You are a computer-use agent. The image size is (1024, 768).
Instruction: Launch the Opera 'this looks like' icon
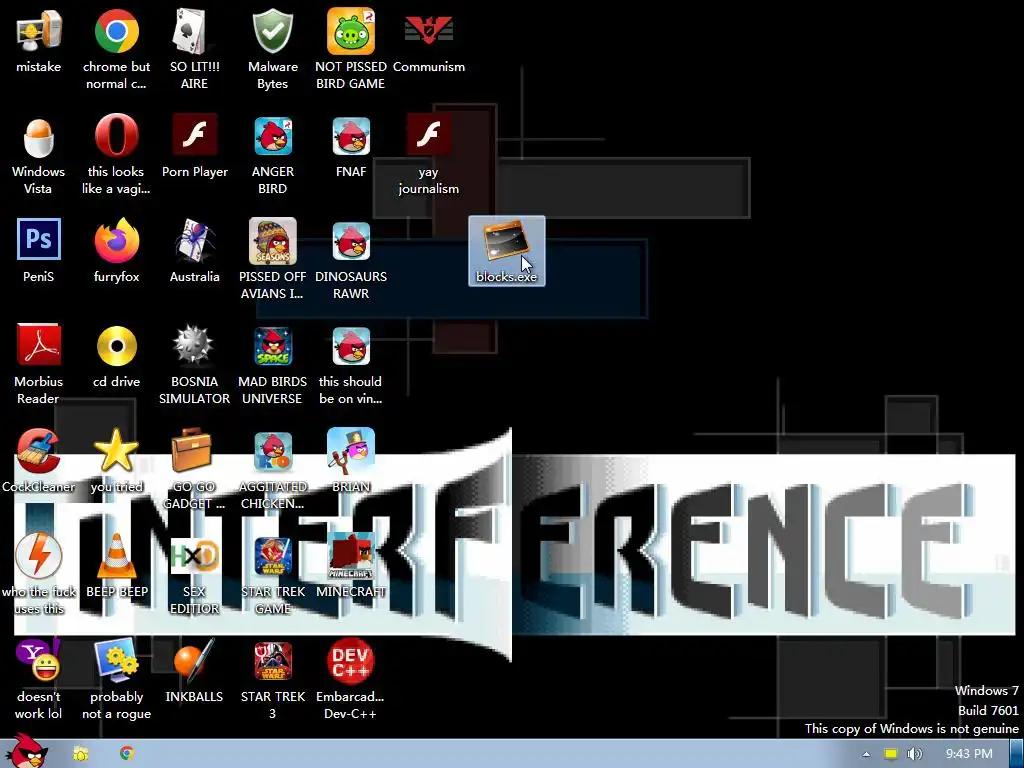tap(116, 136)
